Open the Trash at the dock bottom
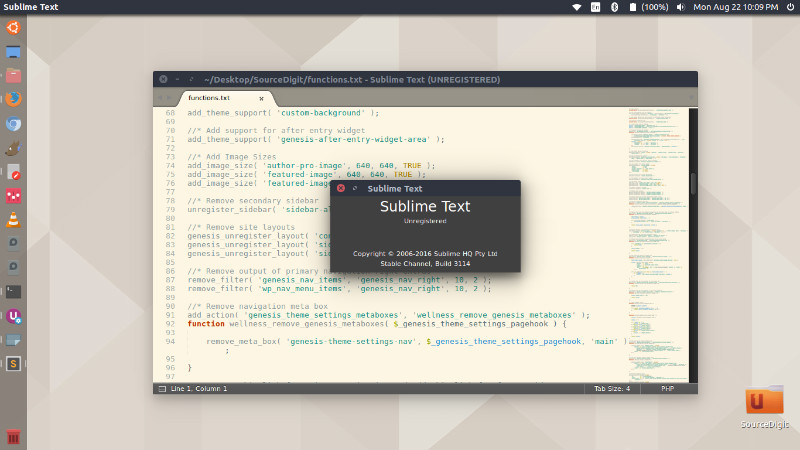Viewport: 800px width, 450px height. pos(13,437)
